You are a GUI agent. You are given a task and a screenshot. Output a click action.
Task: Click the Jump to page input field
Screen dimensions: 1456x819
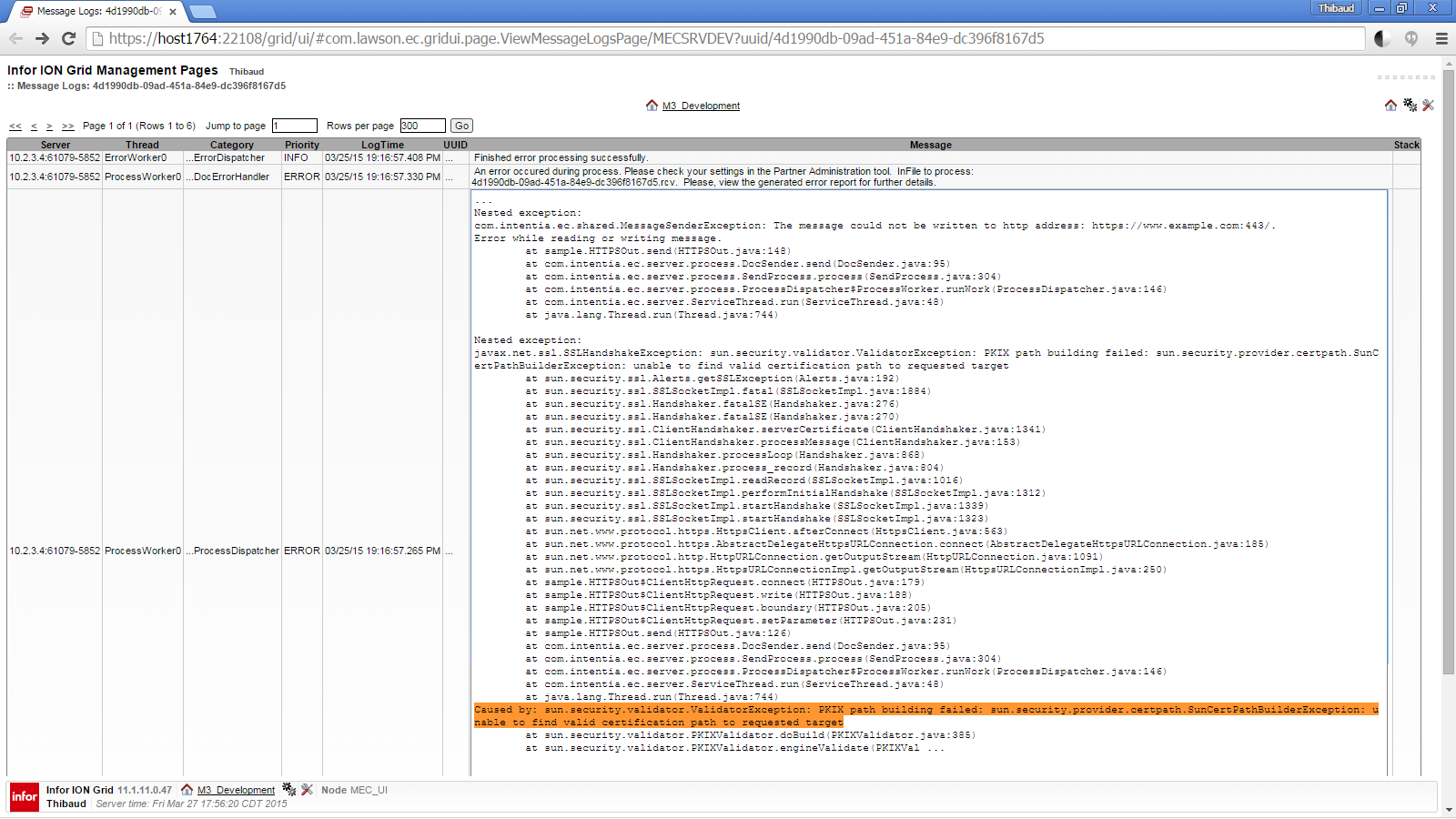[x=294, y=126]
